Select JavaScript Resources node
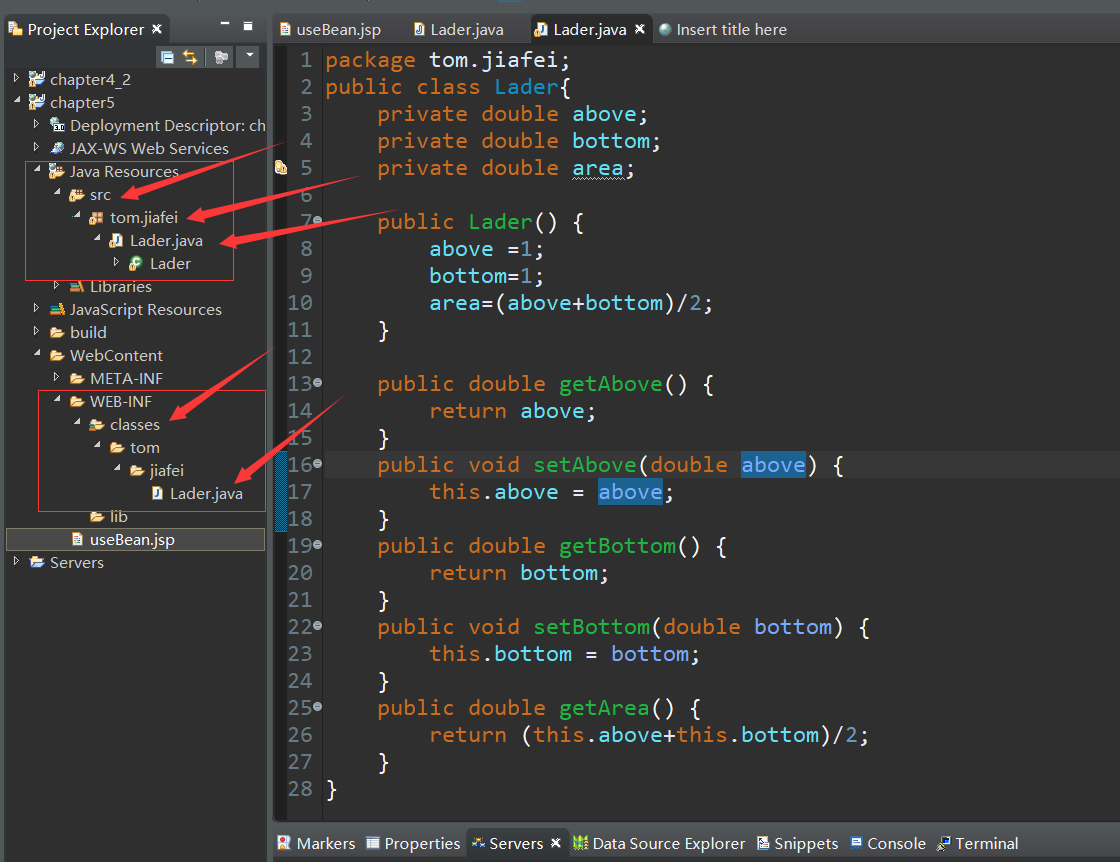 point(146,309)
